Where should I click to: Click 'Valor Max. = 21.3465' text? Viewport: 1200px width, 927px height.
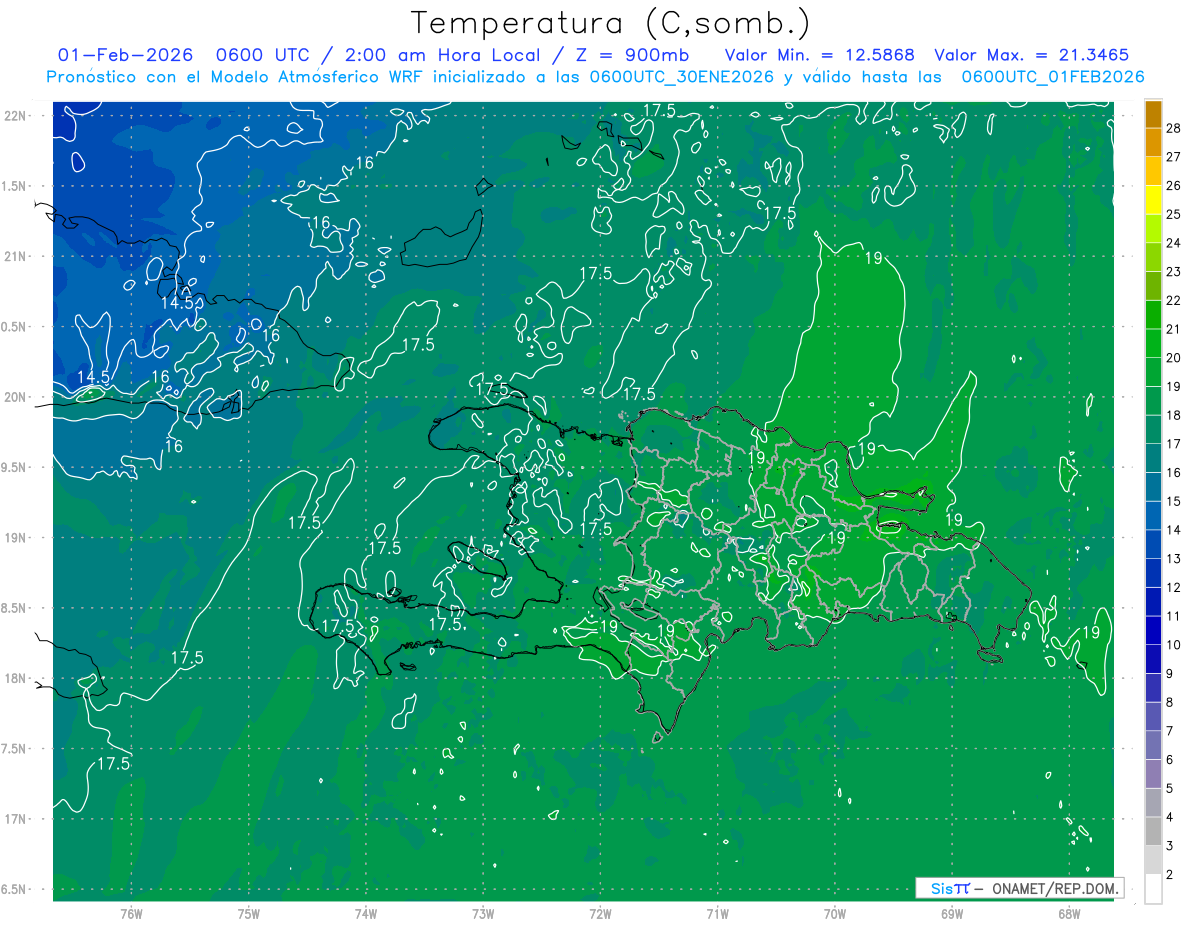point(1033,55)
